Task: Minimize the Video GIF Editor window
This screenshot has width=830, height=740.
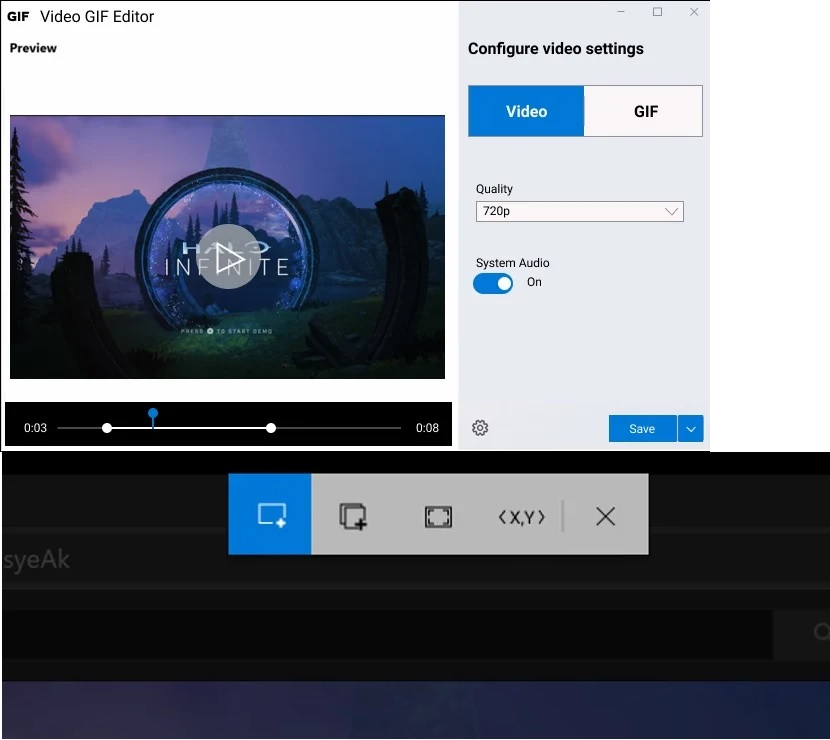Action: pos(621,12)
